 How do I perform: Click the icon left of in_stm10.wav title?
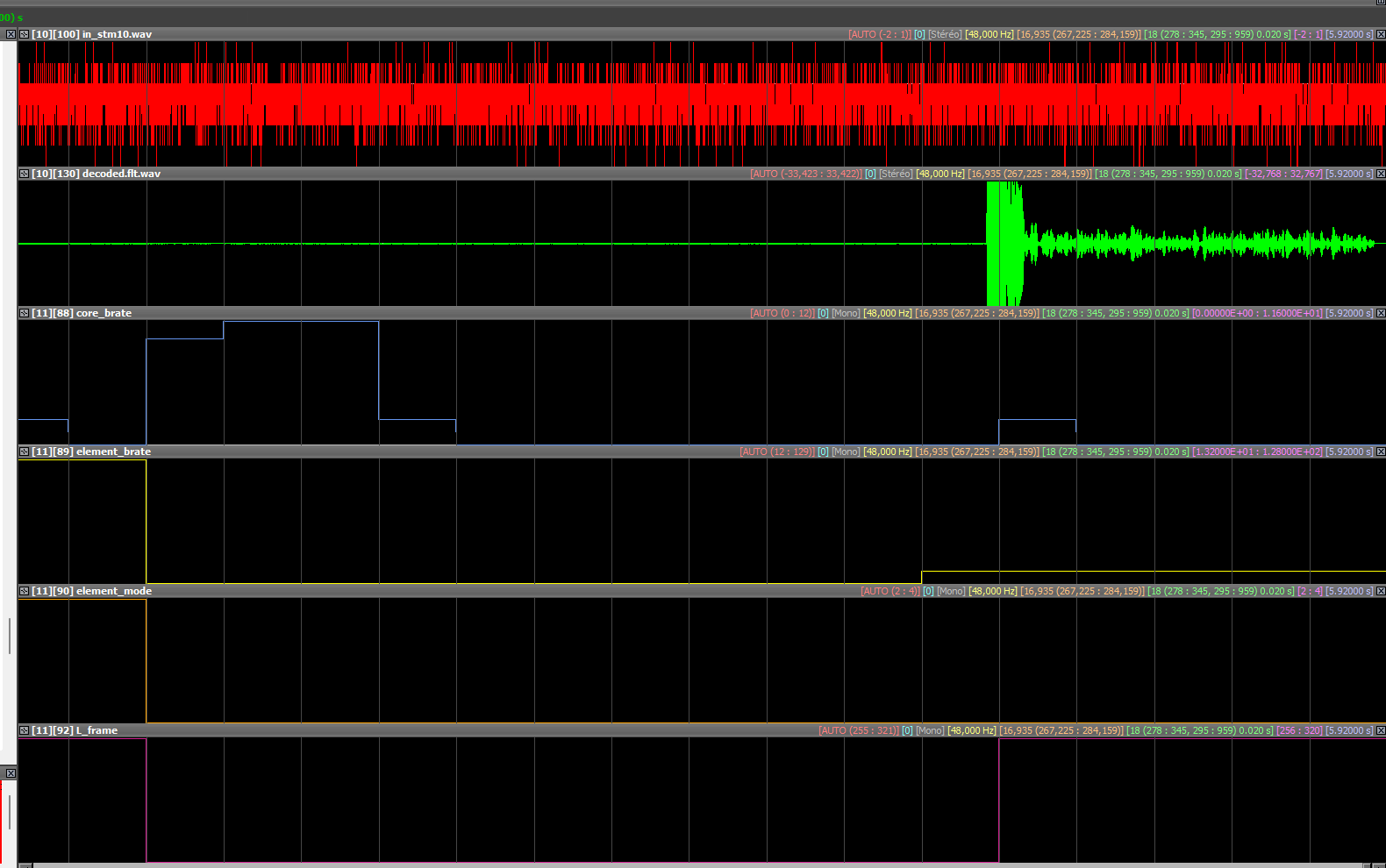(25, 34)
